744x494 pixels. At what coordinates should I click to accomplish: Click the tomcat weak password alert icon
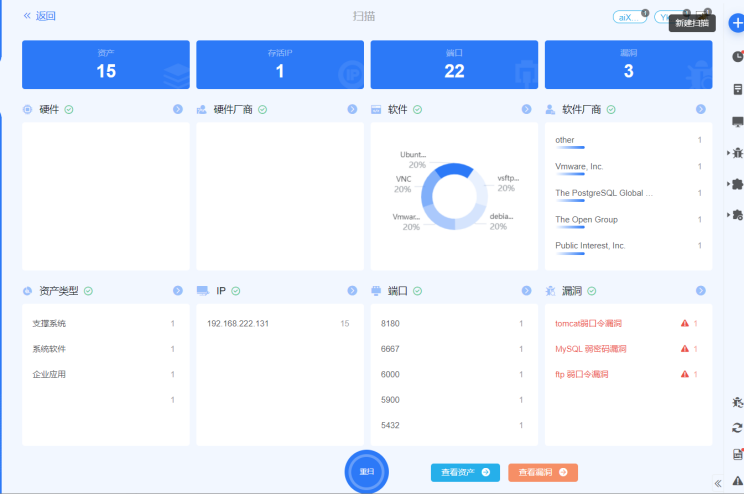tap(685, 324)
